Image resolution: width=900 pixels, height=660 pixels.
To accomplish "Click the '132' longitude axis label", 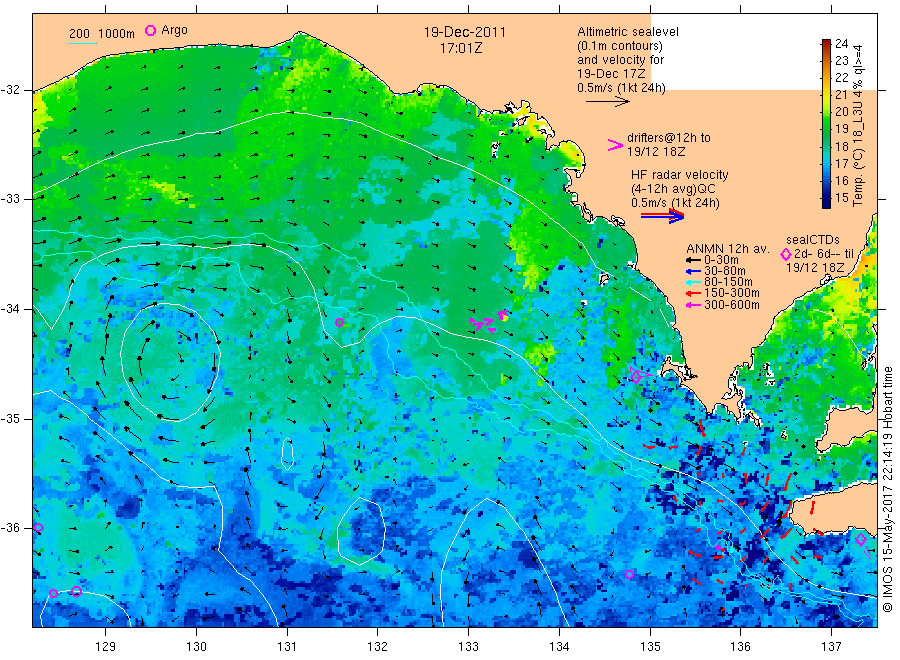I will pos(378,647).
